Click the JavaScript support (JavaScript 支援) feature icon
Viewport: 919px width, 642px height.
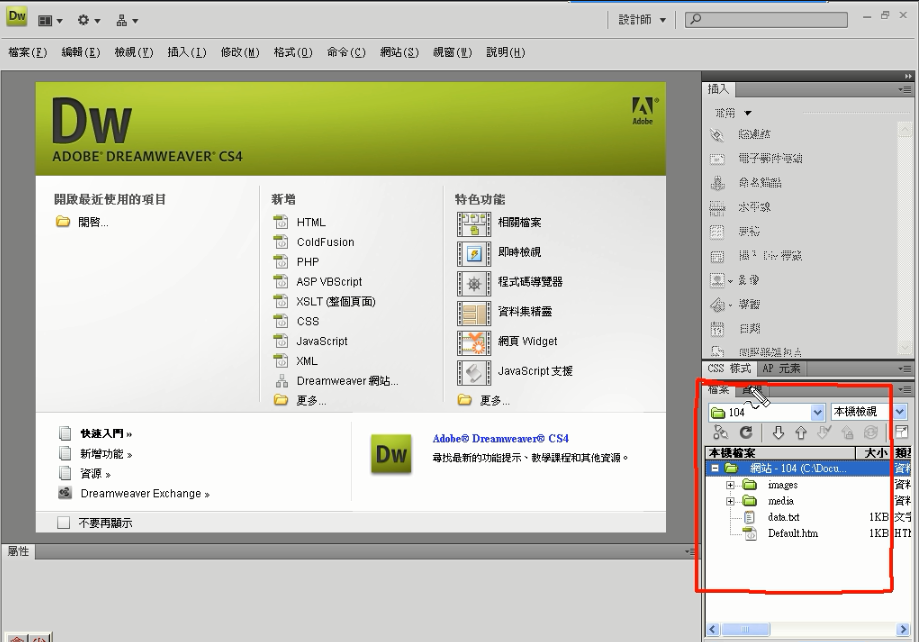(x=474, y=373)
